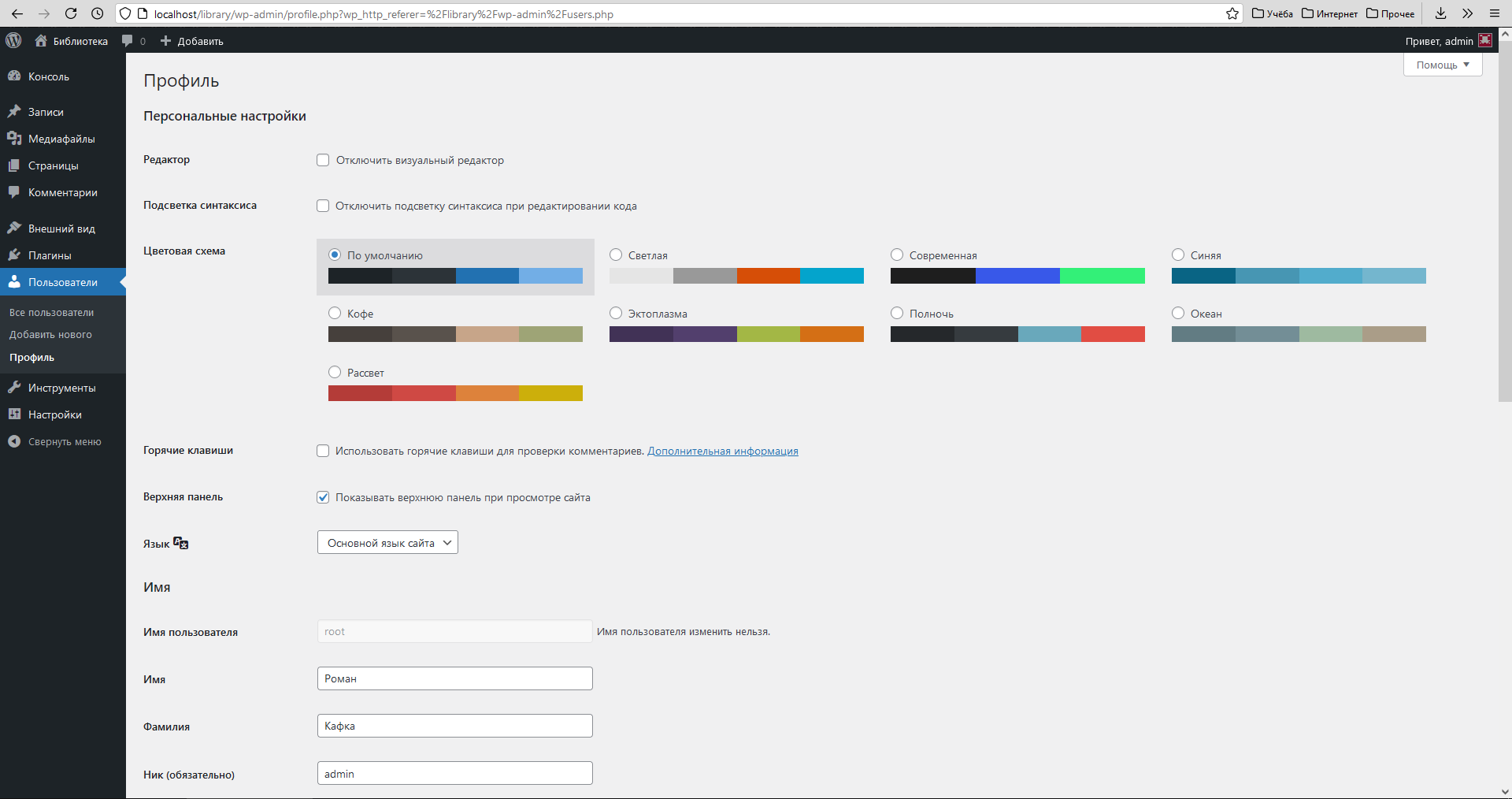Open the Основной язык сайта dropdown
The width and height of the screenshot is (1512, 799).
pos(387,542)
